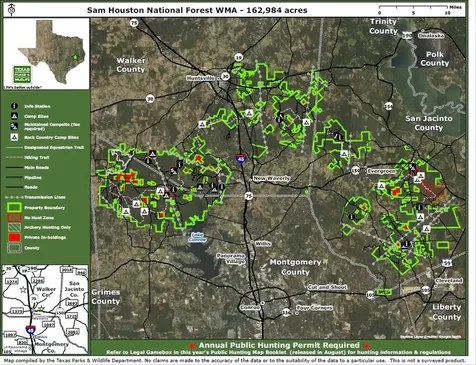The height and width of the screenshot is (365, 476).
Task: Click the Interstate 45 shield near New Waverly
Action: pos(241,158)
